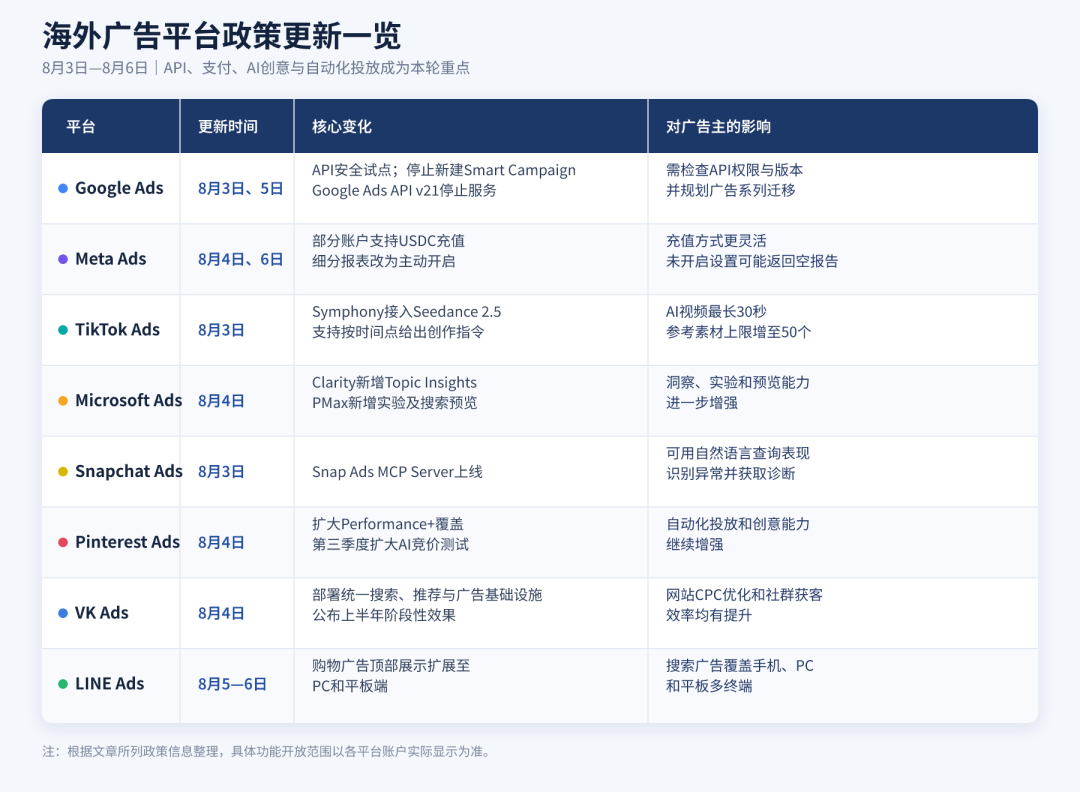Click text 充值方式更灵活
1080x792 pixels.
[716, 241]
